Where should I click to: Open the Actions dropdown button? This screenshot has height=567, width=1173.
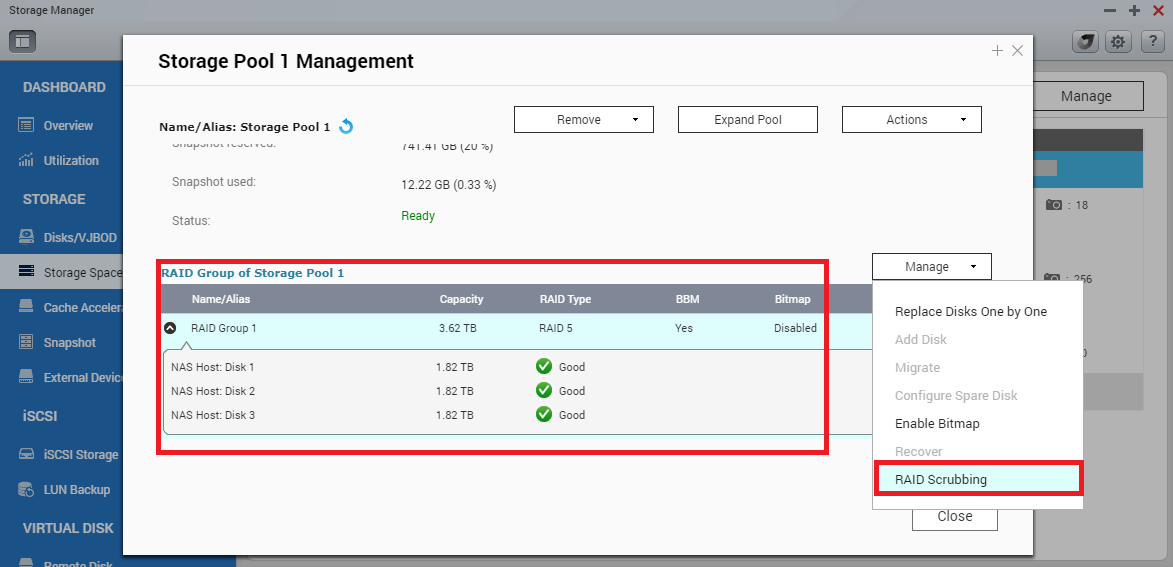click(x=912, y=120)
